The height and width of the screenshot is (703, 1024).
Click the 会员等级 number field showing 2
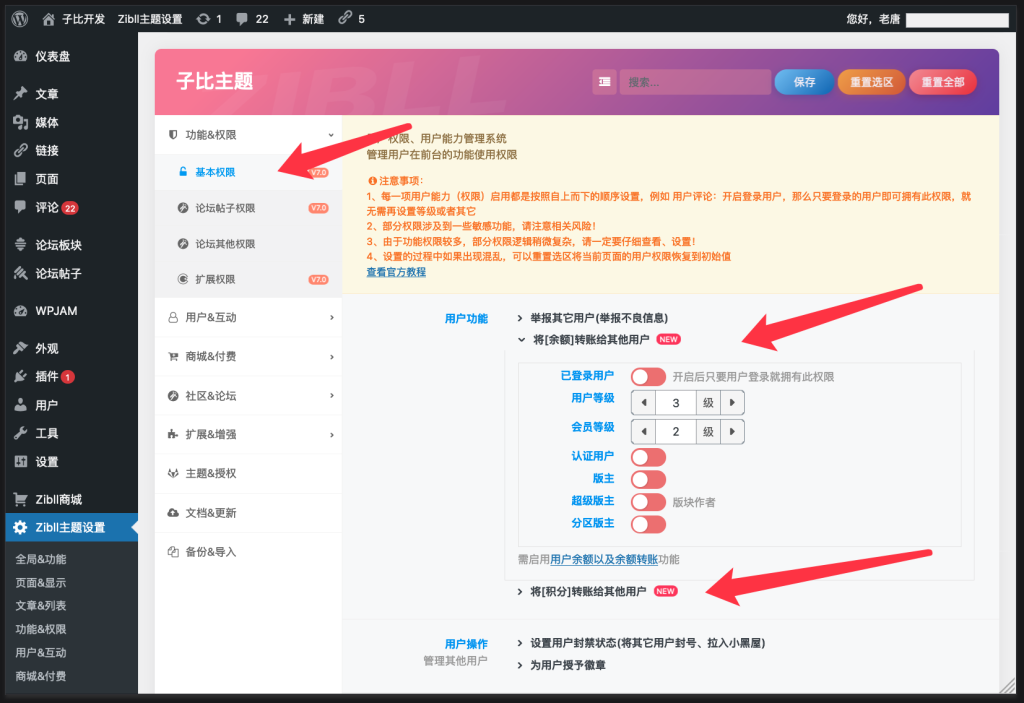pos(676,431)
